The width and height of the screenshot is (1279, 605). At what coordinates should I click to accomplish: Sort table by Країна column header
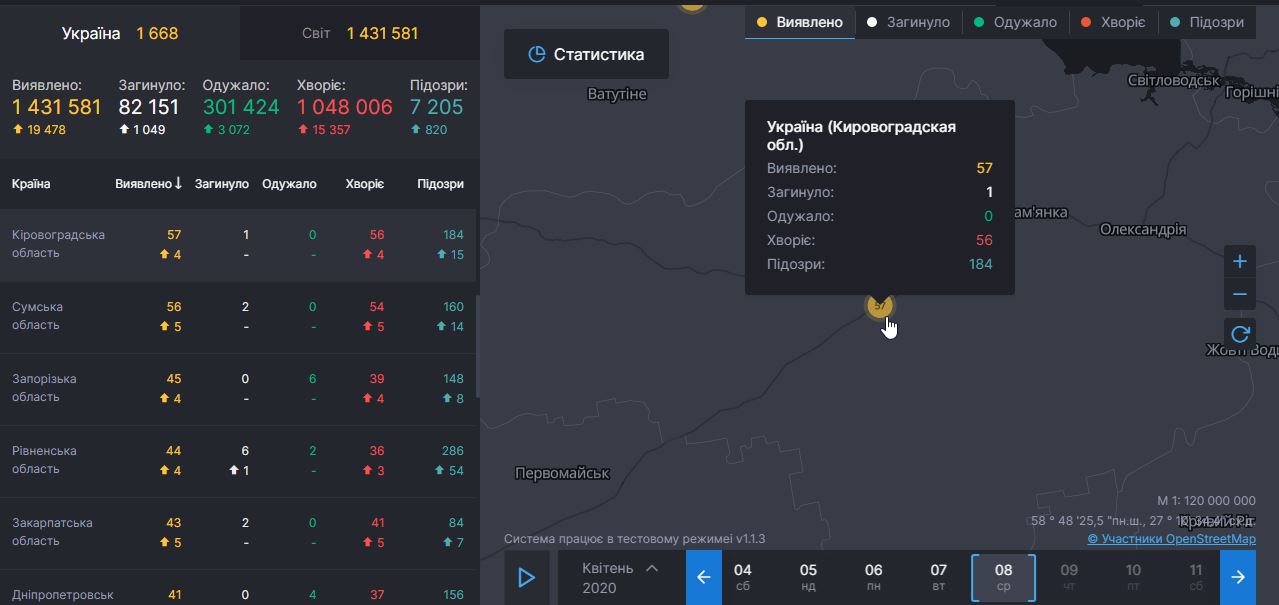[x=31, y=184]
